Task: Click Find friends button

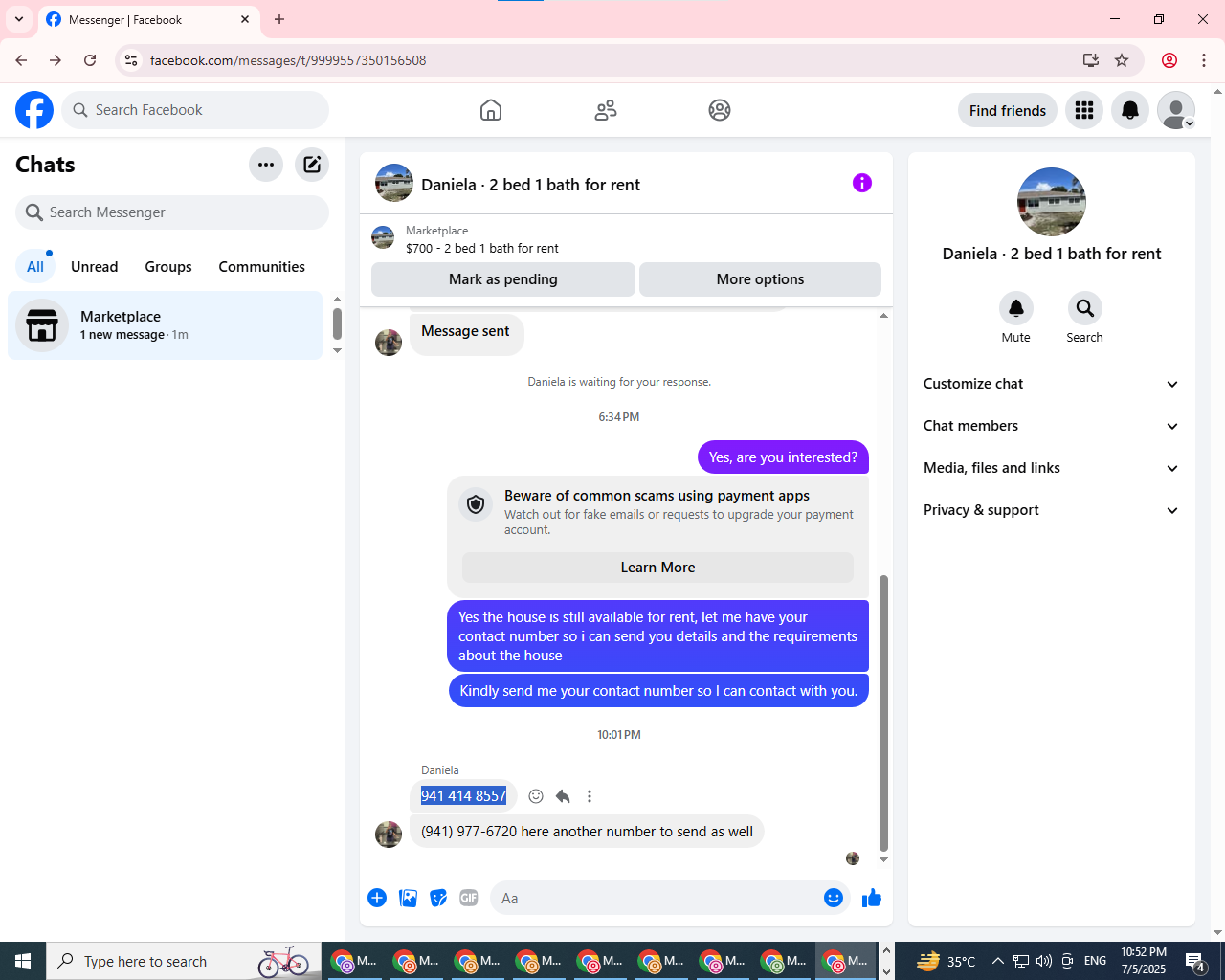Action: [1008, 110]
